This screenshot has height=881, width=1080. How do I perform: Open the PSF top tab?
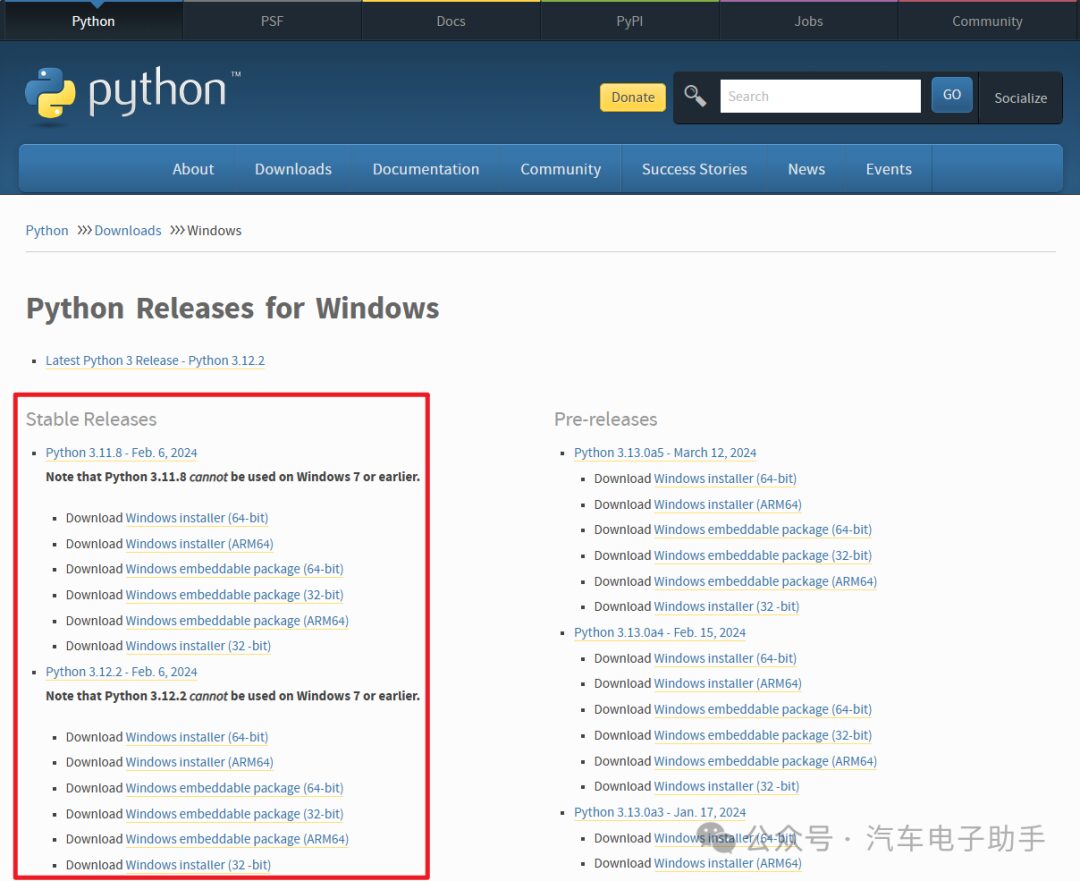click(272, 21)
